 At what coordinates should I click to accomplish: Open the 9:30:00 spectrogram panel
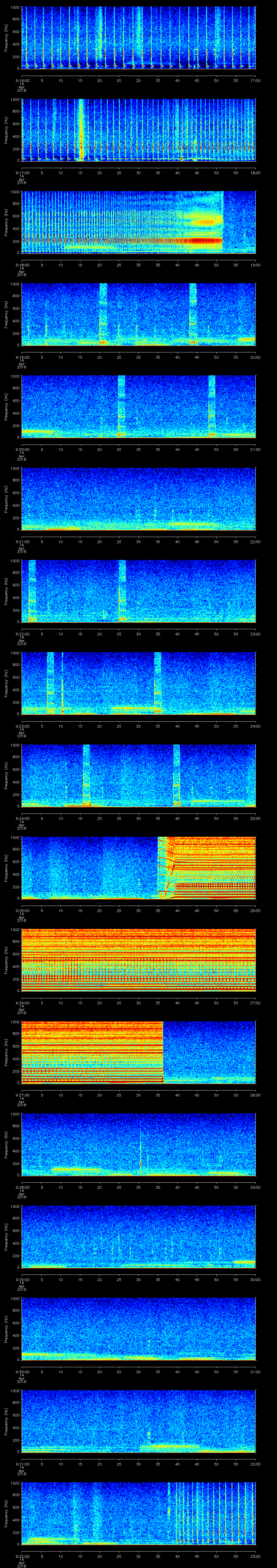point(138,1328)
